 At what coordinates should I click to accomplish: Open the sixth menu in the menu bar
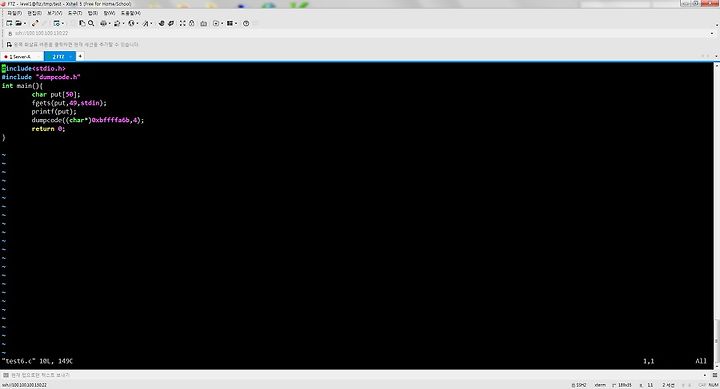(x=109, y=13)
